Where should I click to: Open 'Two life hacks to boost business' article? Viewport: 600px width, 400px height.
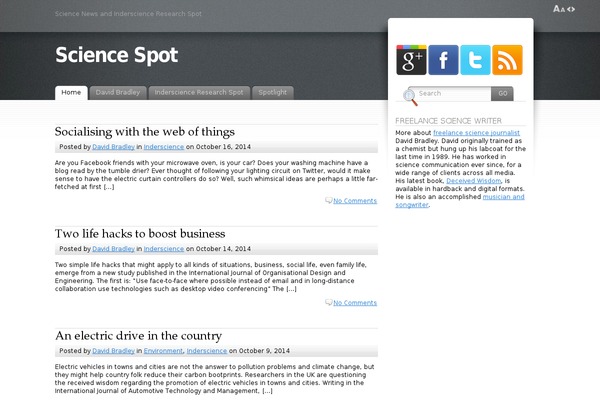[x=139, y=233]
